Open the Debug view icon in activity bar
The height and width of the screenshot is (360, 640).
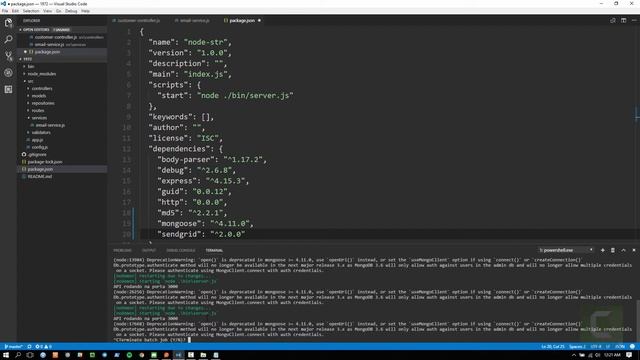pos(8,73)
